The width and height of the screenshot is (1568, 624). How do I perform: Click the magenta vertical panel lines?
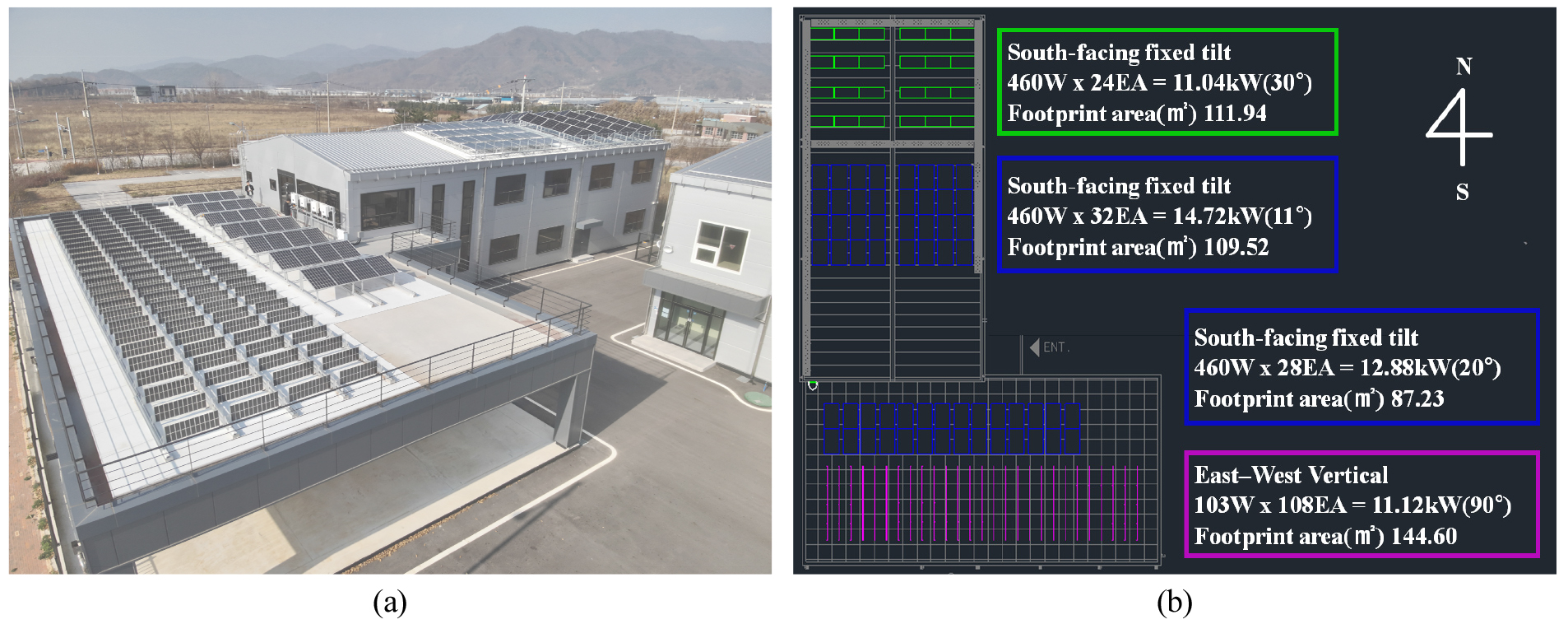[981, 503]
